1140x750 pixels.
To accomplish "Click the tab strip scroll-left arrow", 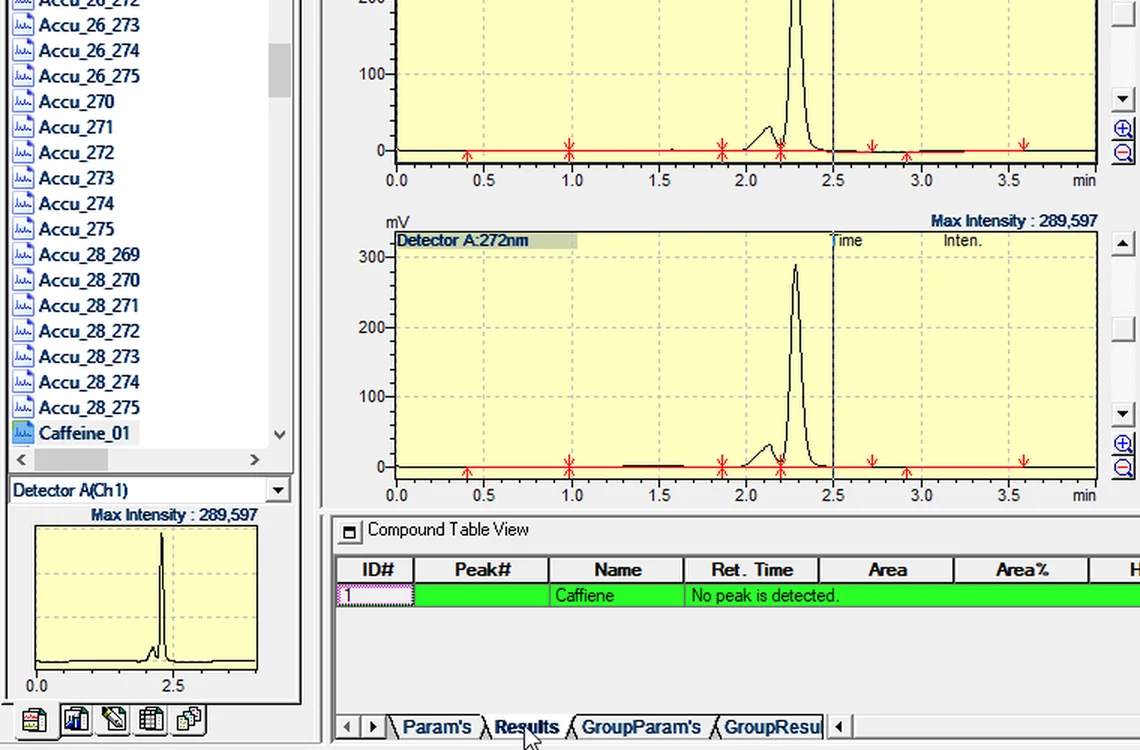I will tap(348, 727).
